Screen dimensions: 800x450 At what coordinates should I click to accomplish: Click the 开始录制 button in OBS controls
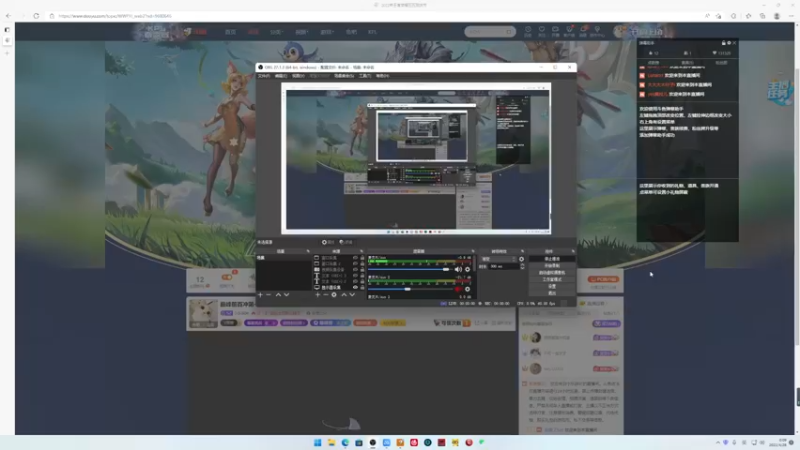click(x=552, y=266)
